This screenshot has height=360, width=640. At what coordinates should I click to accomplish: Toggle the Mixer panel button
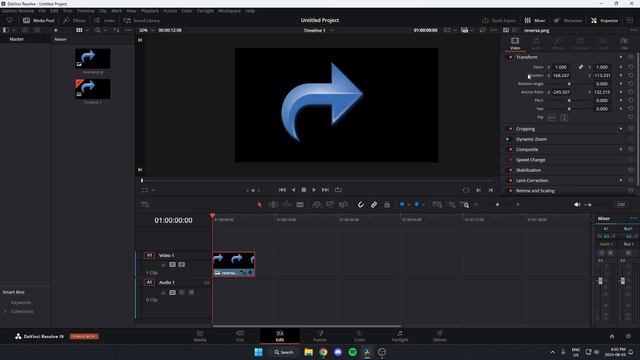(535, 20)
